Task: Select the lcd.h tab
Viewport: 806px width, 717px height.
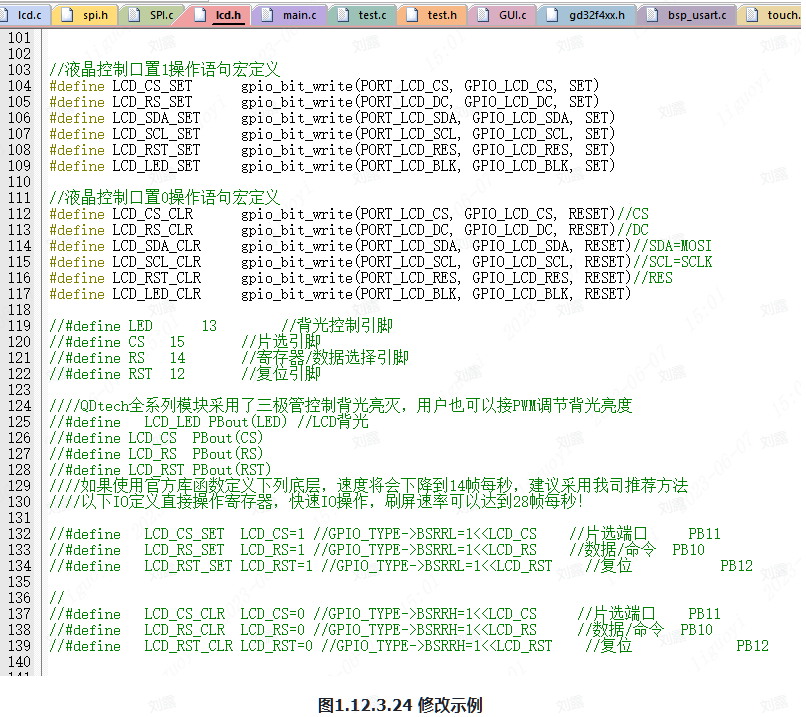Action: 218,15
